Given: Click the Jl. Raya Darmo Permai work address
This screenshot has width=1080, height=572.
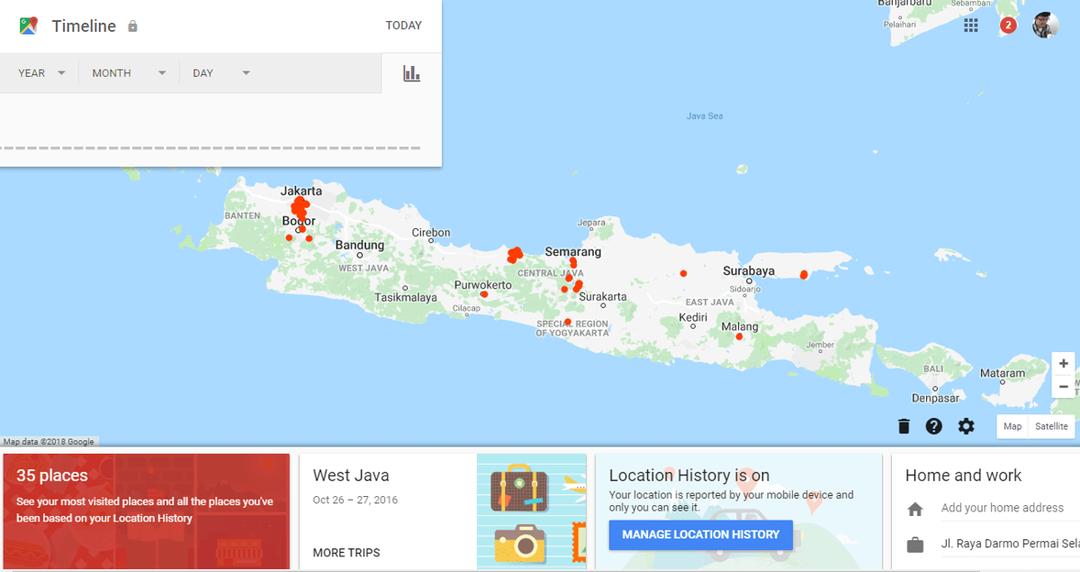Looking at the screenshot, I should (1010, 544).
